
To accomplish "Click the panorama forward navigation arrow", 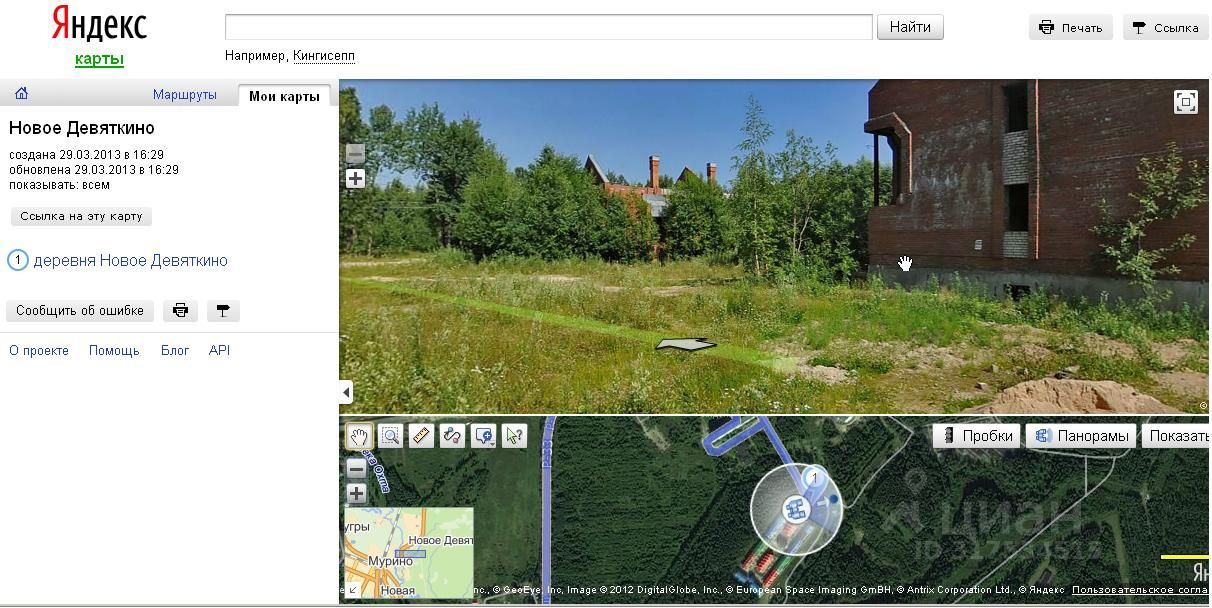I will [686, 345].
